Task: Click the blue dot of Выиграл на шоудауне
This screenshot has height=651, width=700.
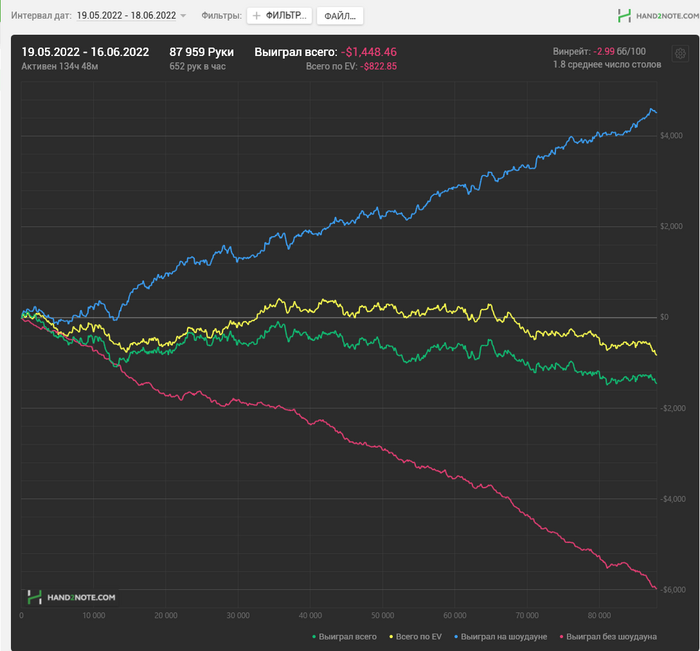Action: click(x=456, y=637)
